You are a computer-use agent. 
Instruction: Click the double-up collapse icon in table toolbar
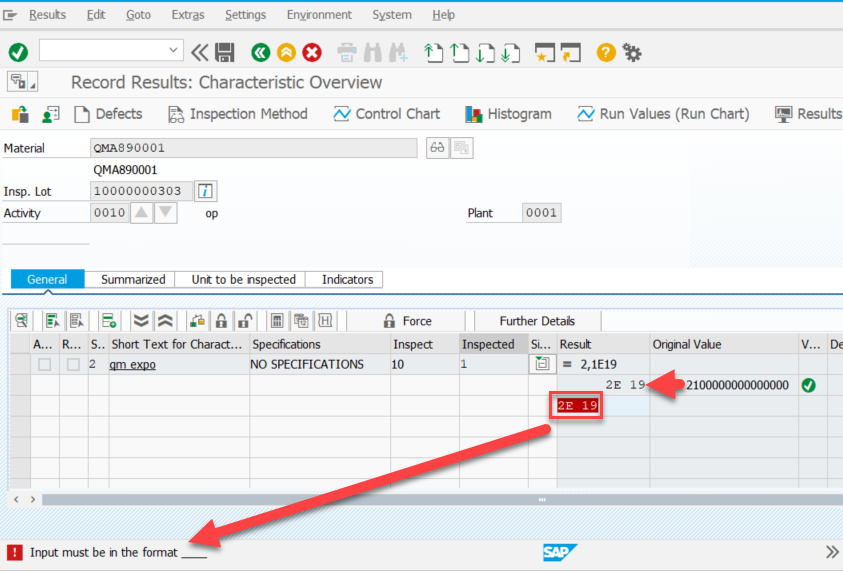pyautogui.click(x=165, y=321)
